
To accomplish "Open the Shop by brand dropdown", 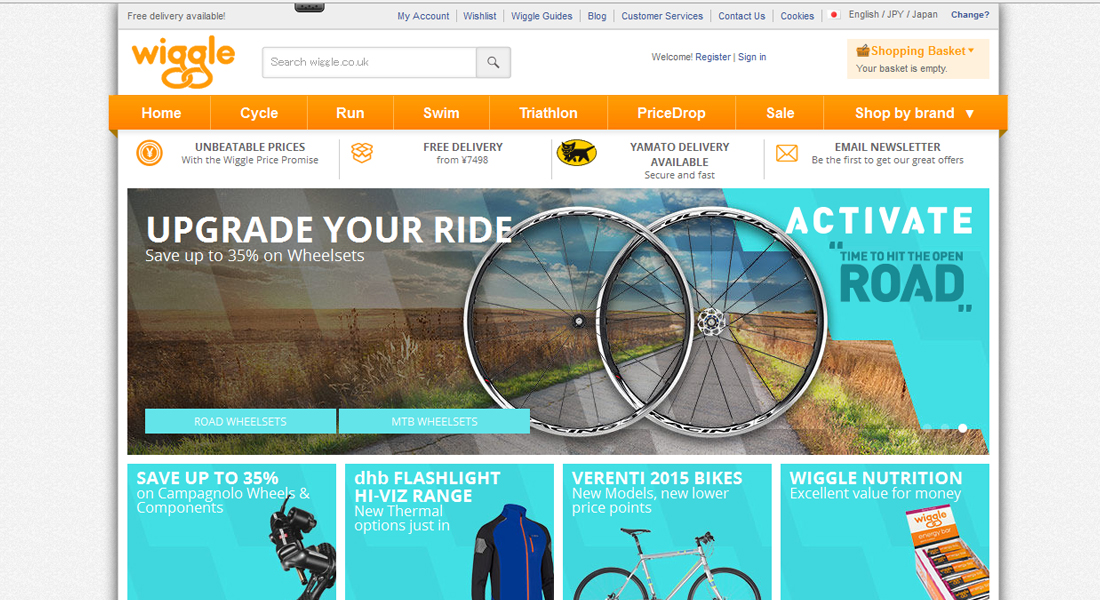I will [915, 113].
